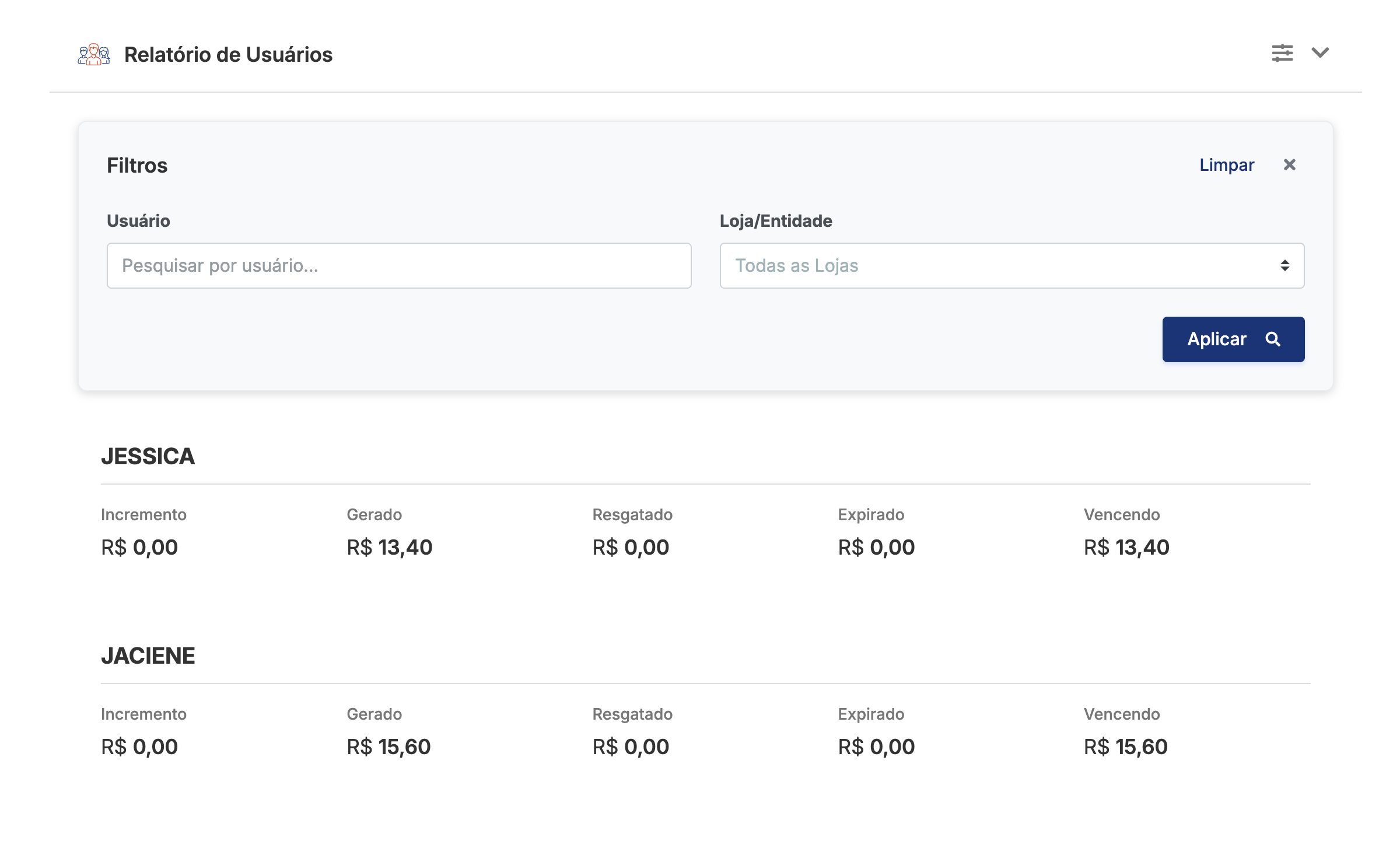Close the Filtros panel with the X

pos(1289,165)
